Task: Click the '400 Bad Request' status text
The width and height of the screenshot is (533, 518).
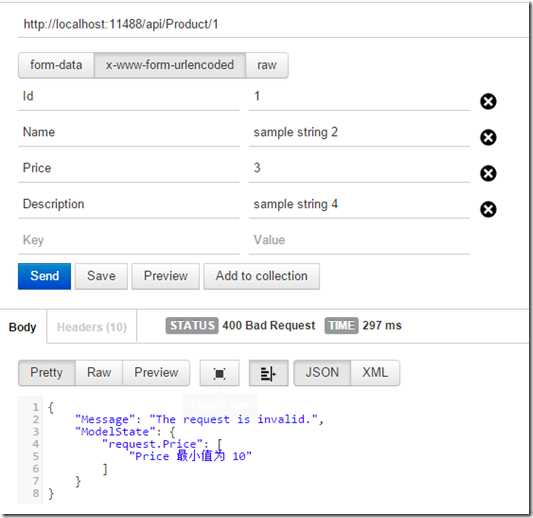Action: pyautogui.click(x=269, y=326)
